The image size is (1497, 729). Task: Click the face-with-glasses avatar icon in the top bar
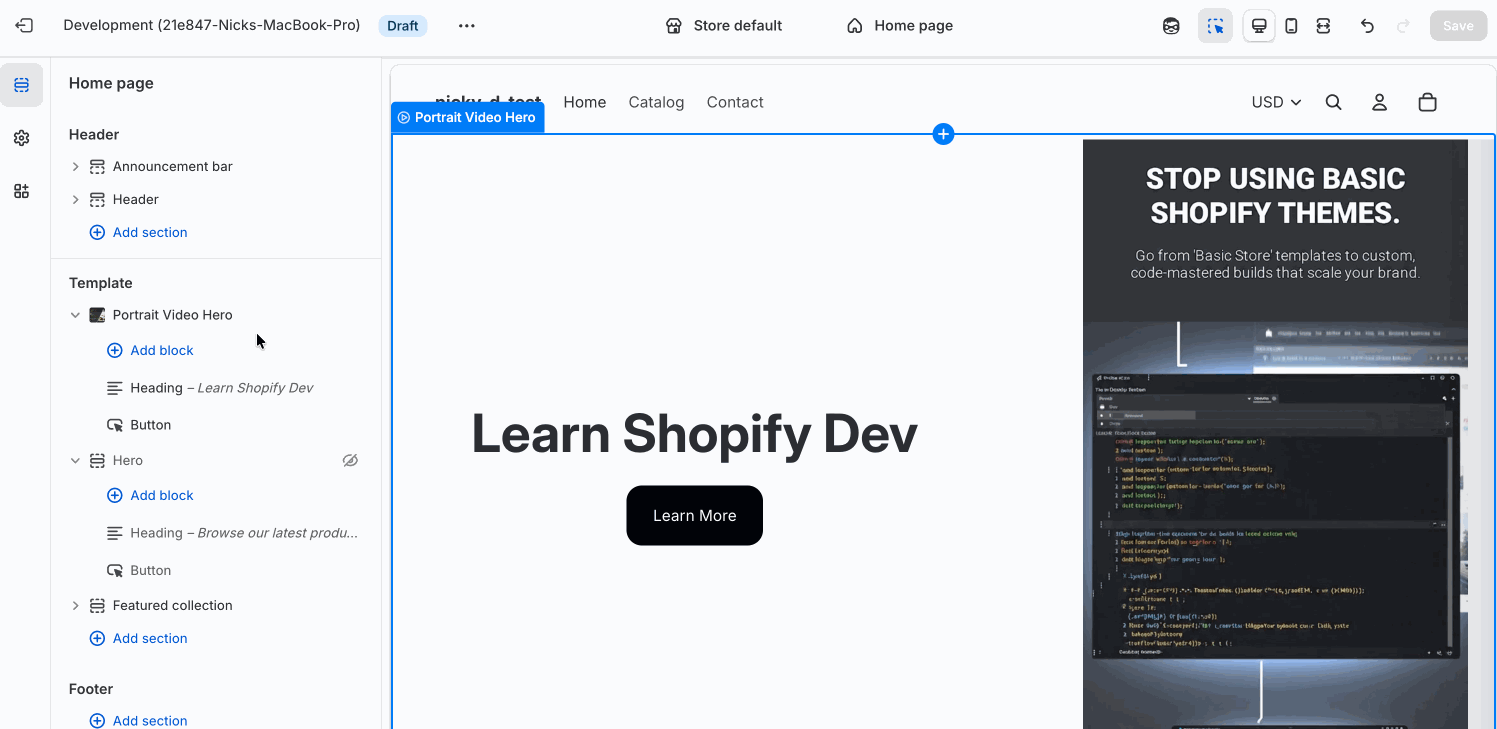[1171, 26]
